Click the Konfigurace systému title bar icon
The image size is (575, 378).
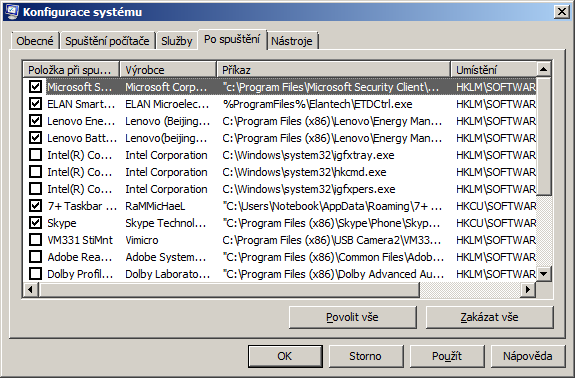11,11
